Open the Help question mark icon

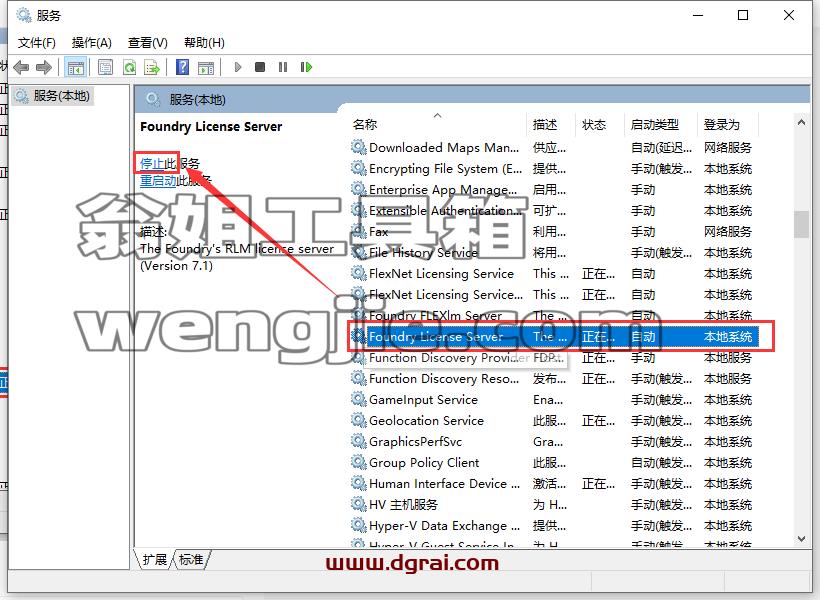(183, 67)
